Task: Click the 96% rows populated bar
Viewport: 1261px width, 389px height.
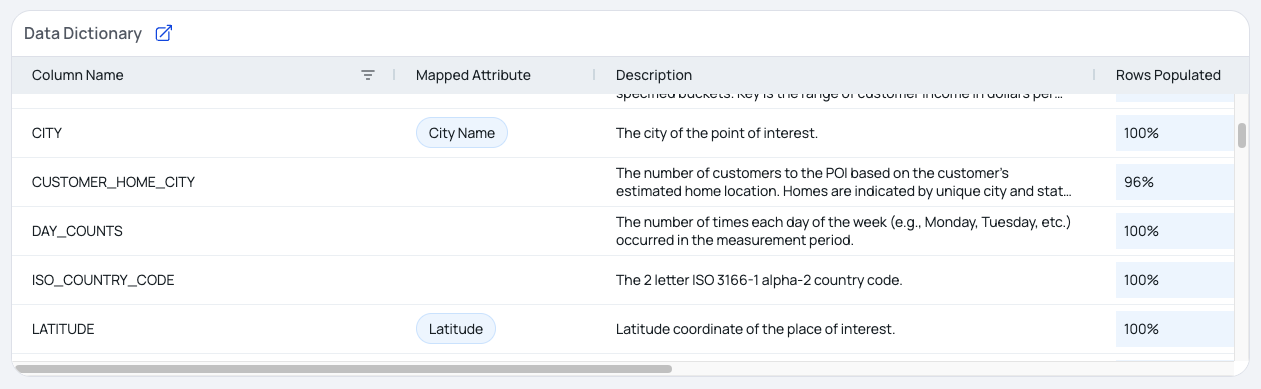Action: click(1175, 182)
